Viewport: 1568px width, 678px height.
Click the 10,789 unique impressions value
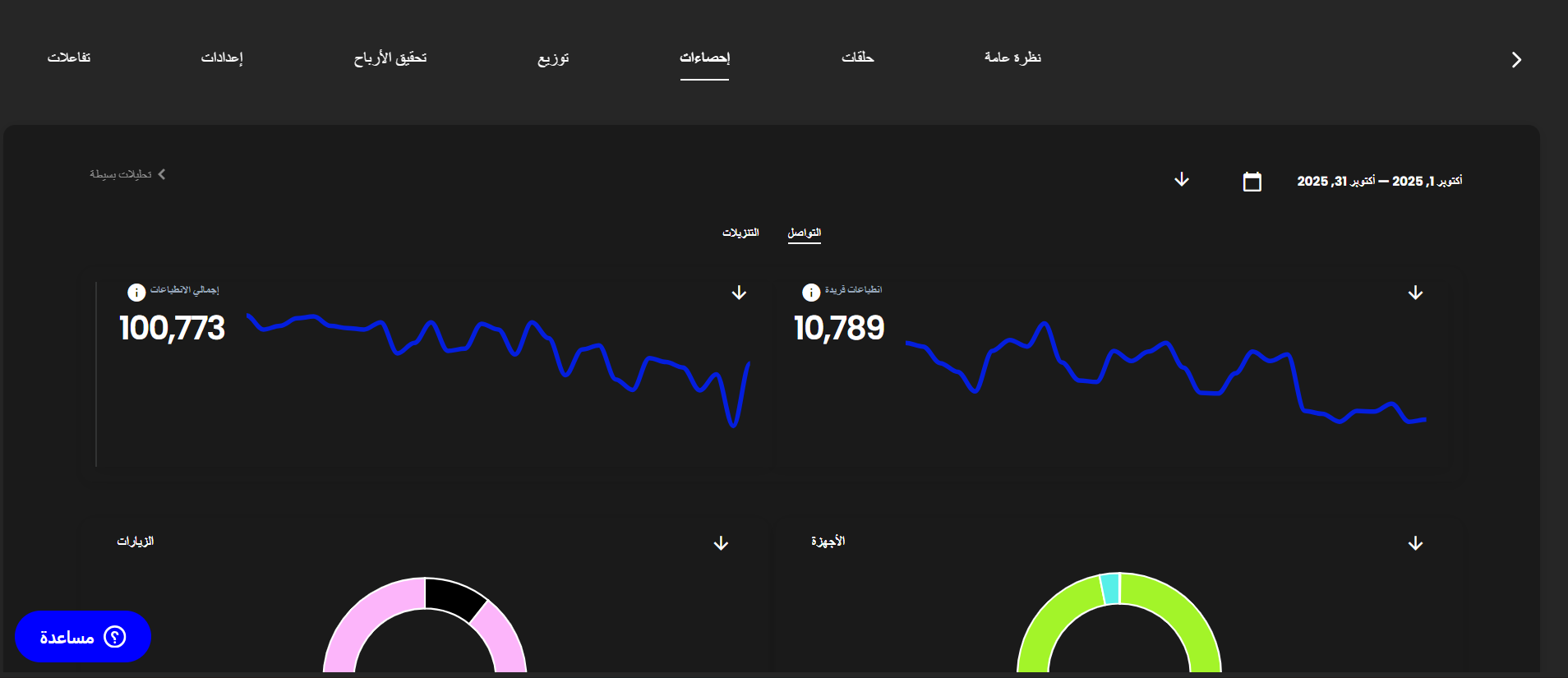pyautogui.click(x=839, y=328)
